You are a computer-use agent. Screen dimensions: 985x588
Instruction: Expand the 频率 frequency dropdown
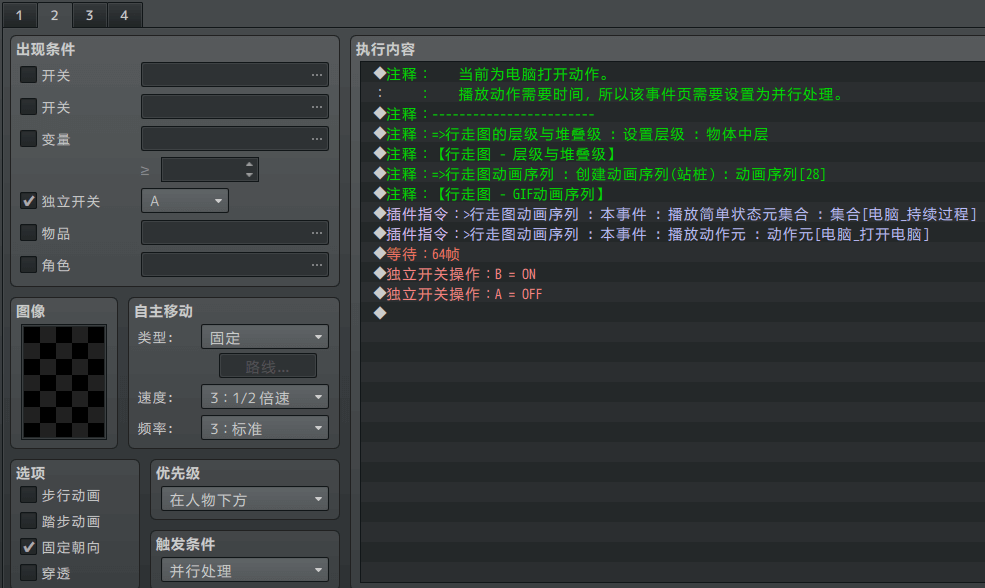point(264,428)
